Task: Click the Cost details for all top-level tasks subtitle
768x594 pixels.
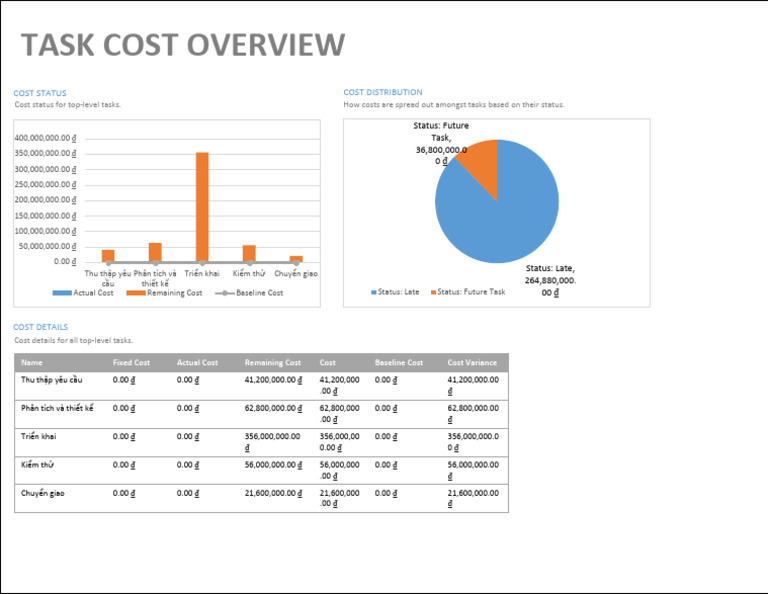Action: (73, 340)
